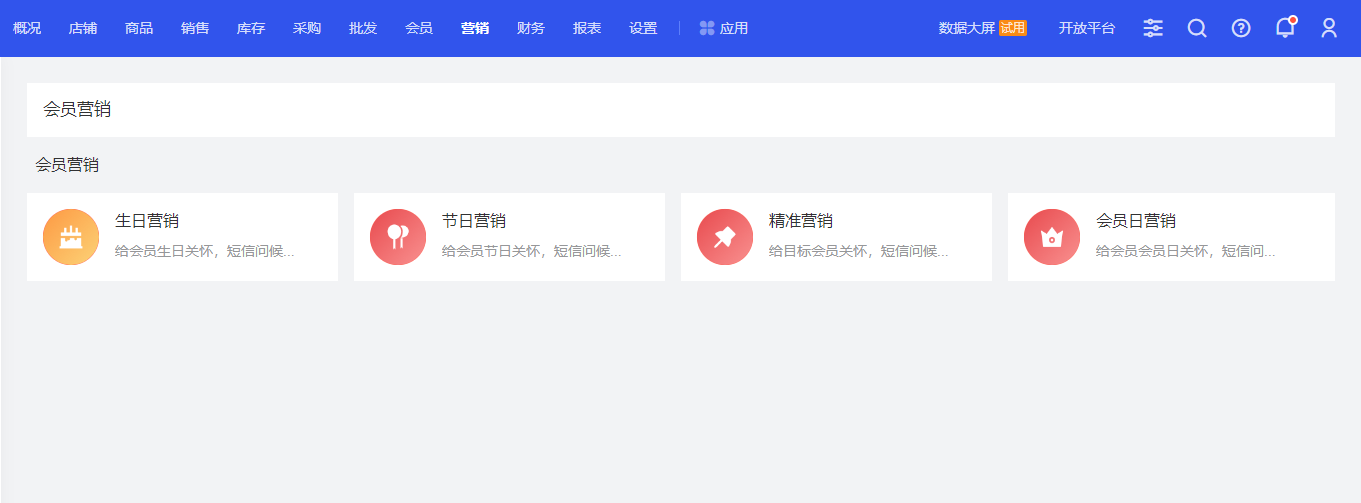The width and height of the screenshot is (1361, 503).
Task: Click the search magnifier icon
Action: [x=1197, y=28]
